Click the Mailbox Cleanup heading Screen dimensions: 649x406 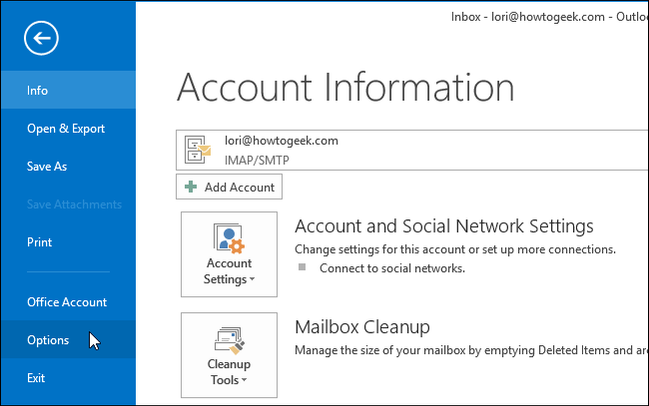coord(362,327)
